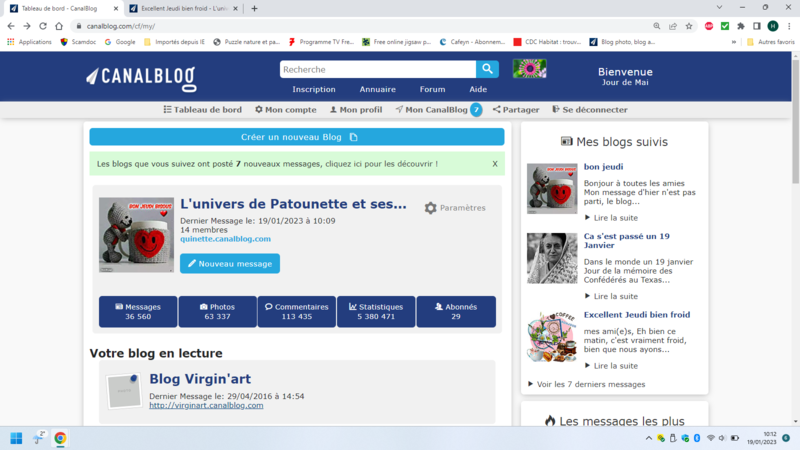Open Commentaires 113 435 button

297,312
